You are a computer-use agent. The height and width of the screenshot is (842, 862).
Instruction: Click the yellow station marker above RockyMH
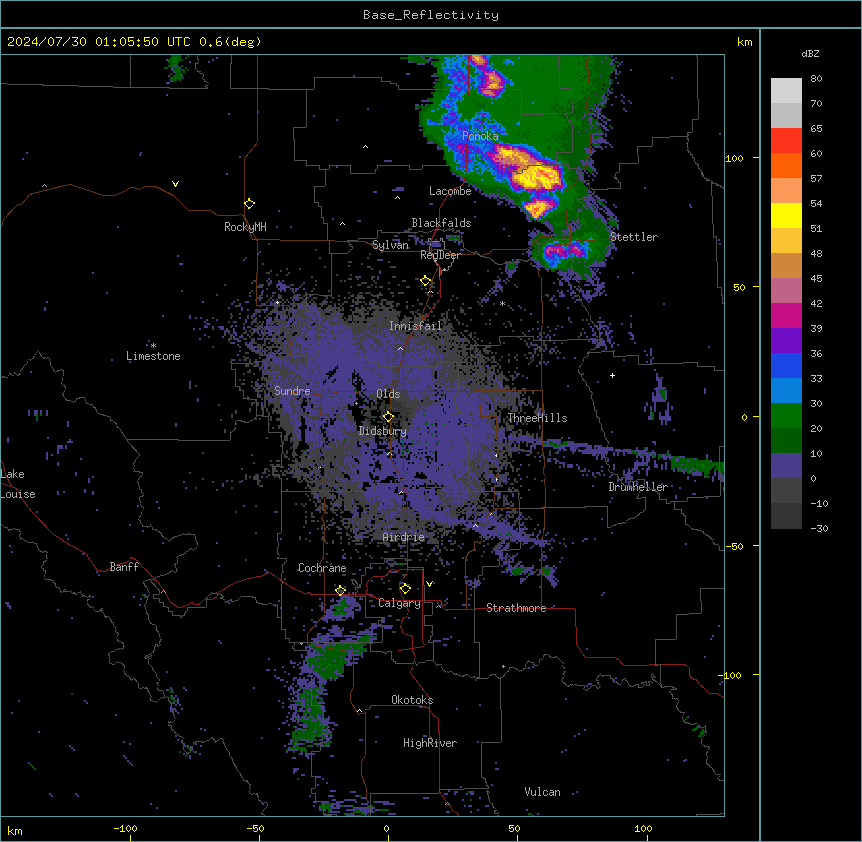coord(249,204)
